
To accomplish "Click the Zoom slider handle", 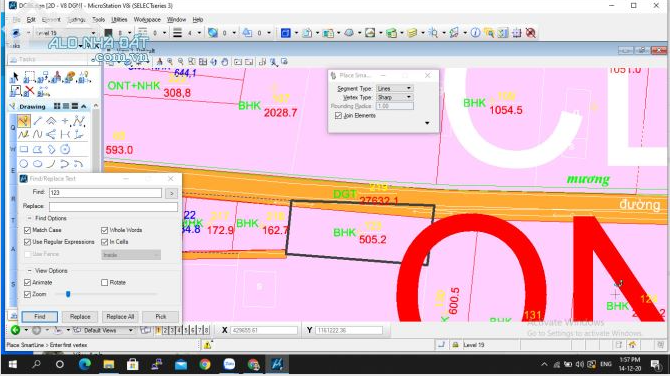I will pyautogui.click(x=68, y=294).
